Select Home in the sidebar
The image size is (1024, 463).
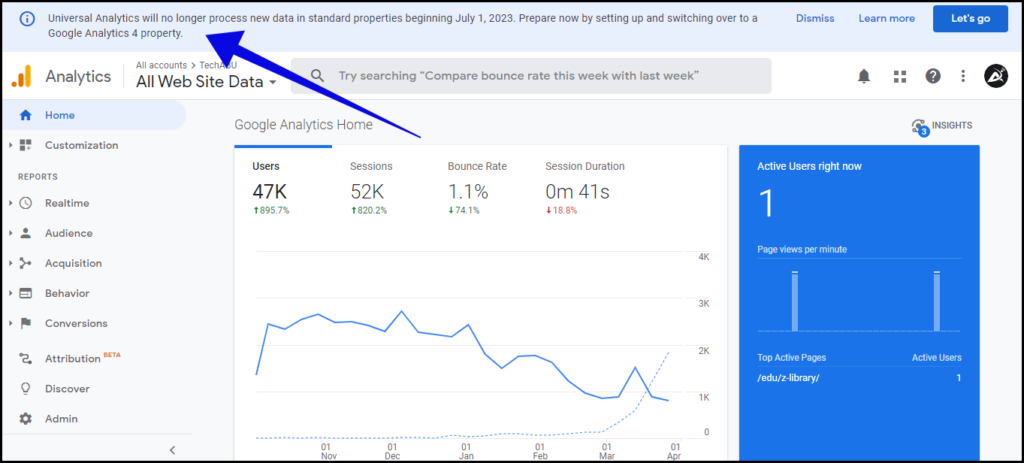click(93, 116)
